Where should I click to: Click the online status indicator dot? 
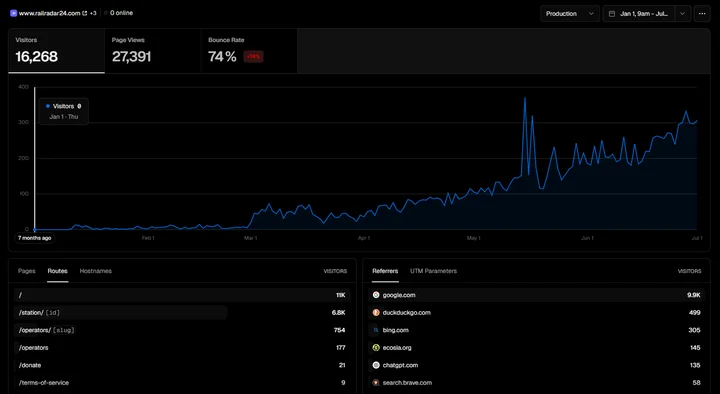tap(106, 13)
